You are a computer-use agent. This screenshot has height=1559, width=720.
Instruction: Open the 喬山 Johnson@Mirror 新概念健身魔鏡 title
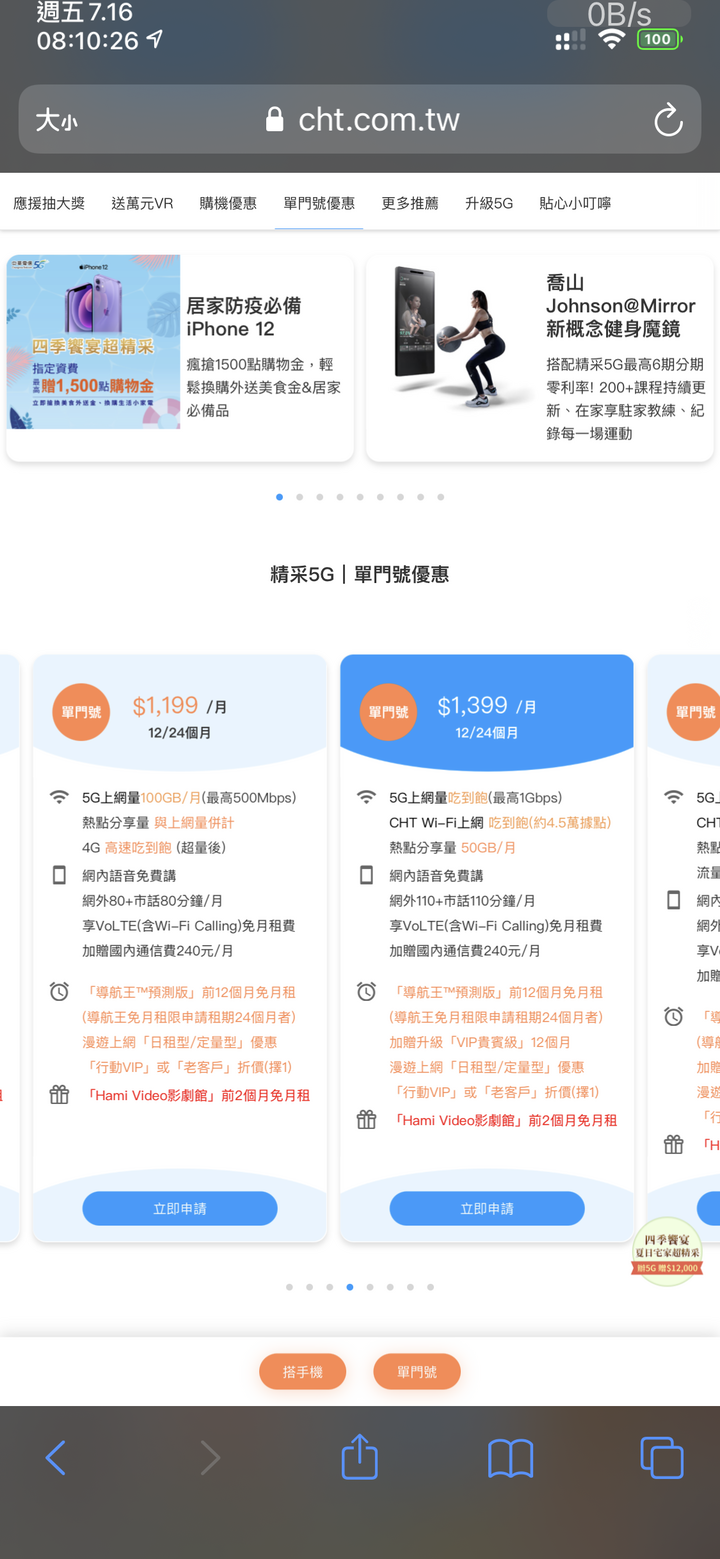(x=621, y=306)
